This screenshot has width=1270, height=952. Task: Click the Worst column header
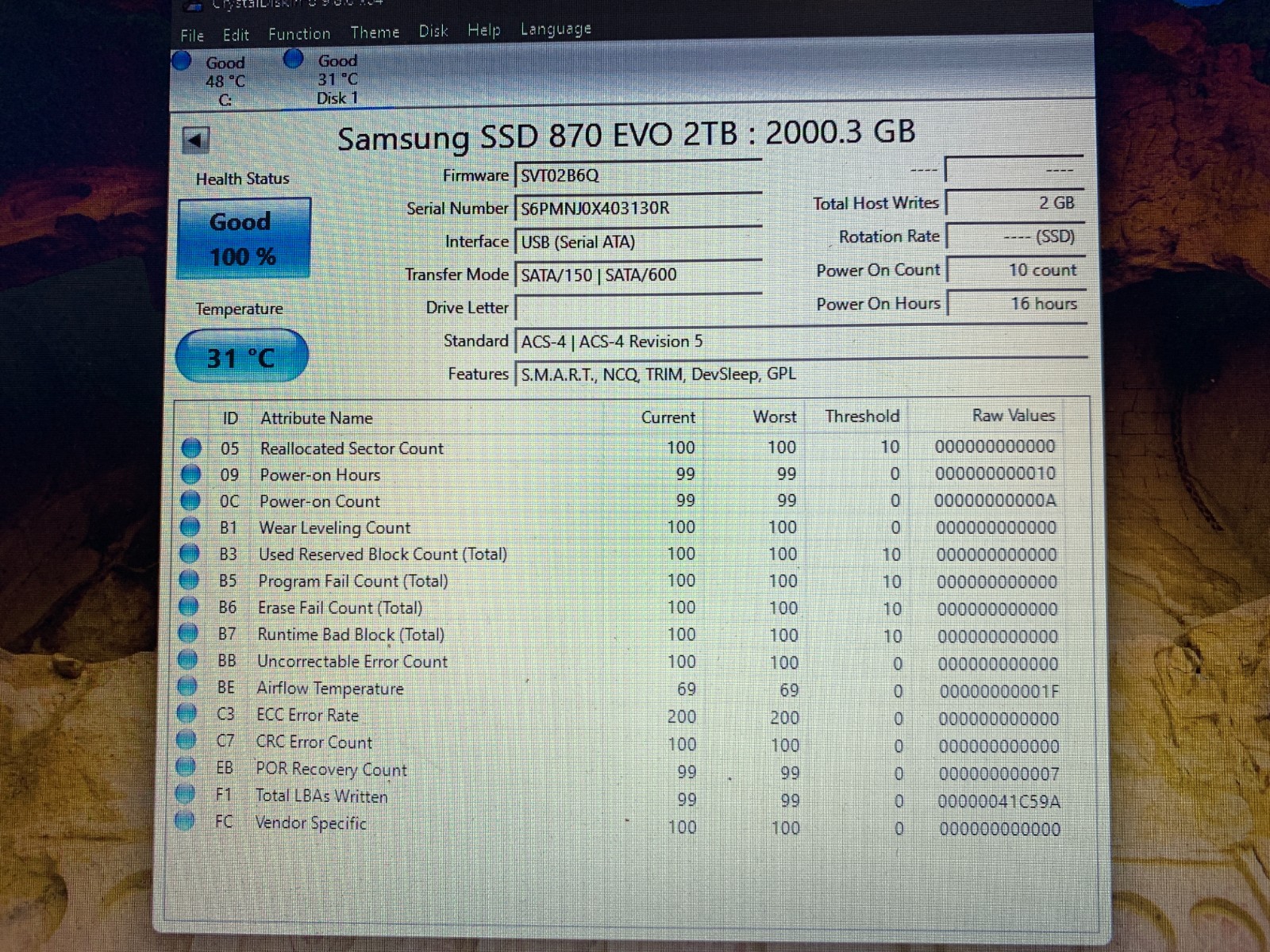click(774, 416)
